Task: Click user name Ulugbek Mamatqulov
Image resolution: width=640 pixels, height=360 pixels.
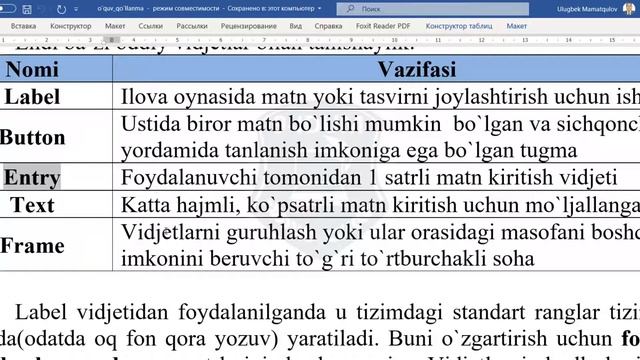Action: pyautogui.click(x=587, y=9)
